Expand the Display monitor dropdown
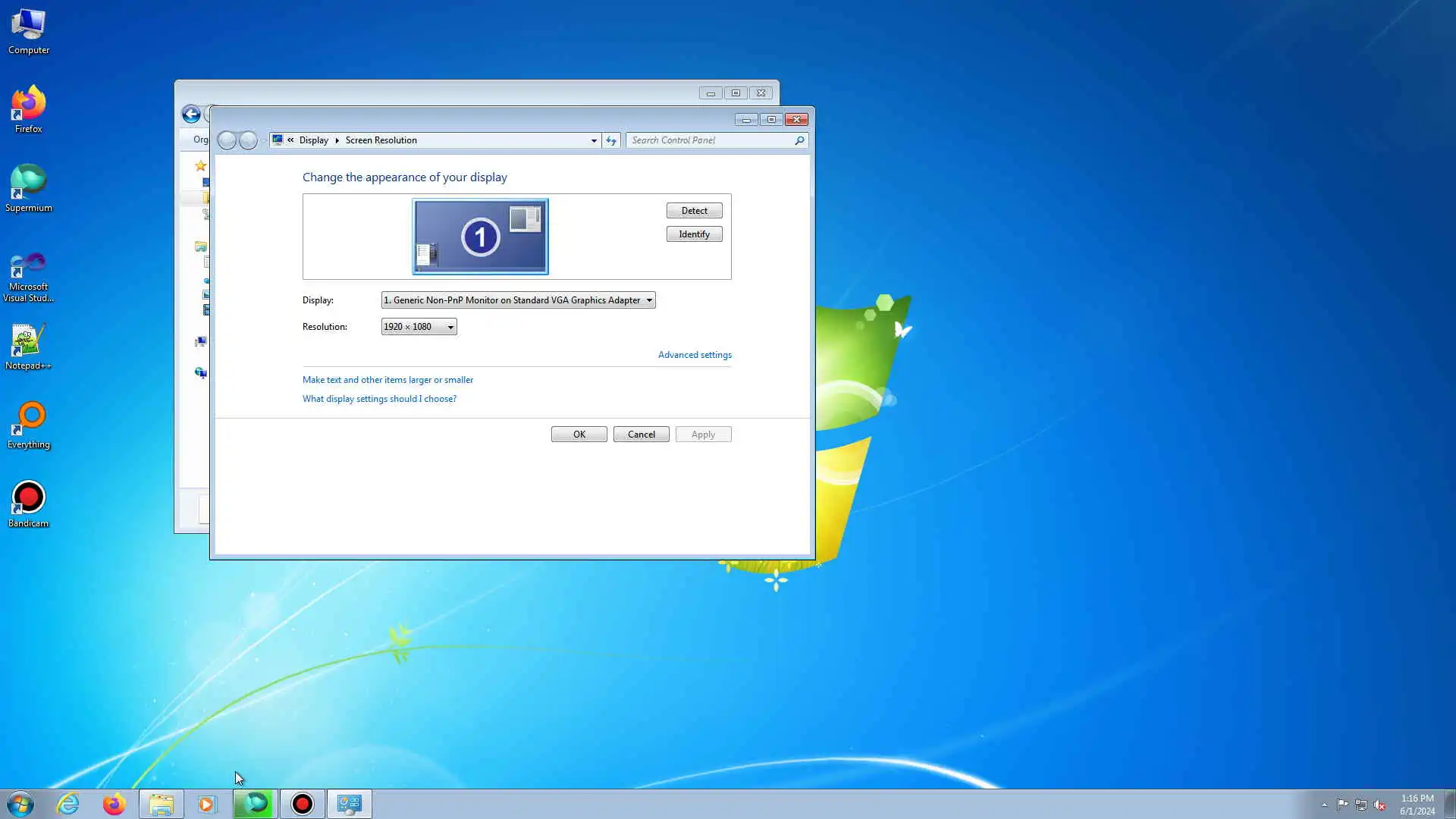The image size is (1456, 819). (518, 300)
